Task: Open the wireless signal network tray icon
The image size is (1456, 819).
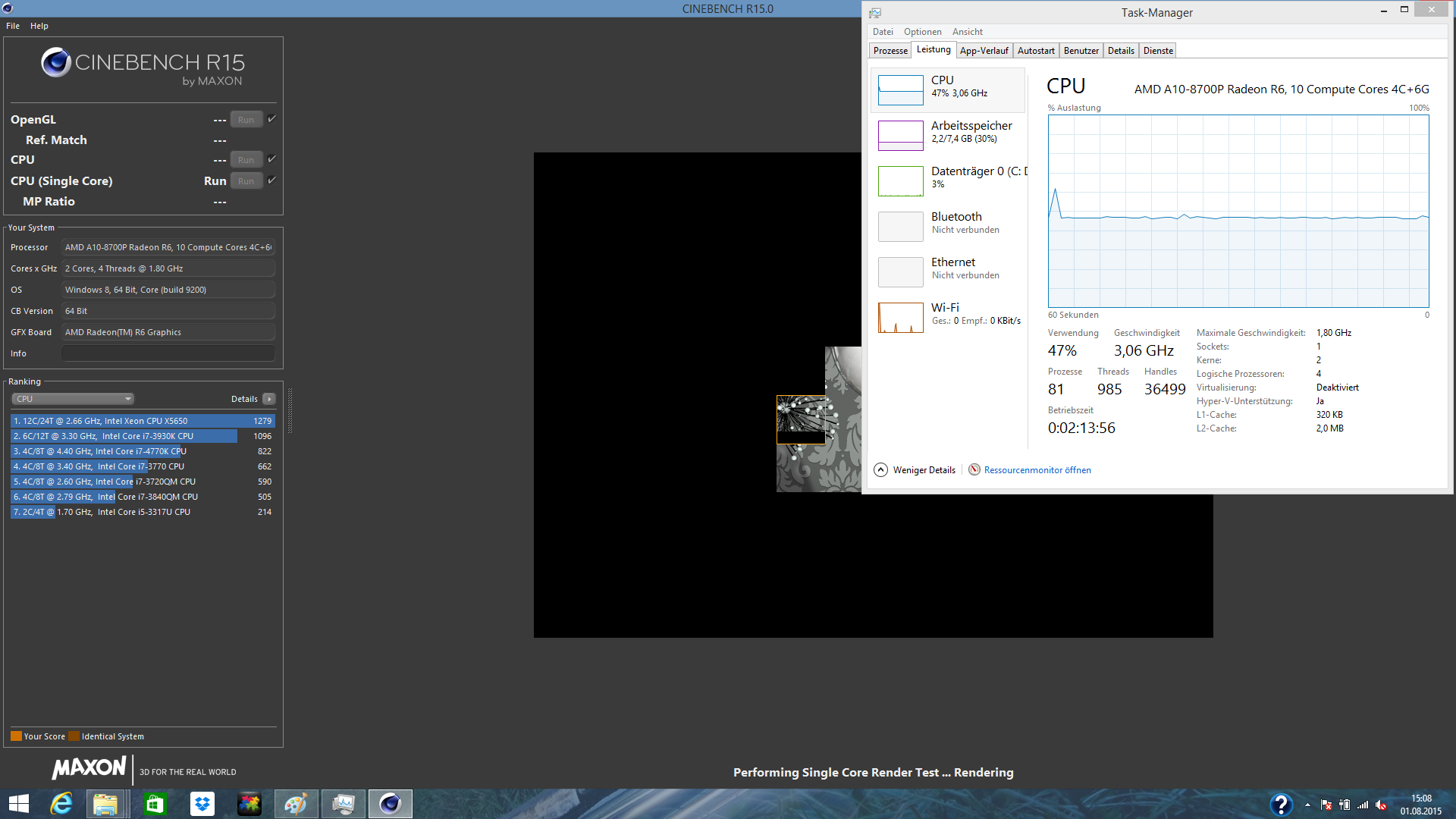Action: 1363,805
